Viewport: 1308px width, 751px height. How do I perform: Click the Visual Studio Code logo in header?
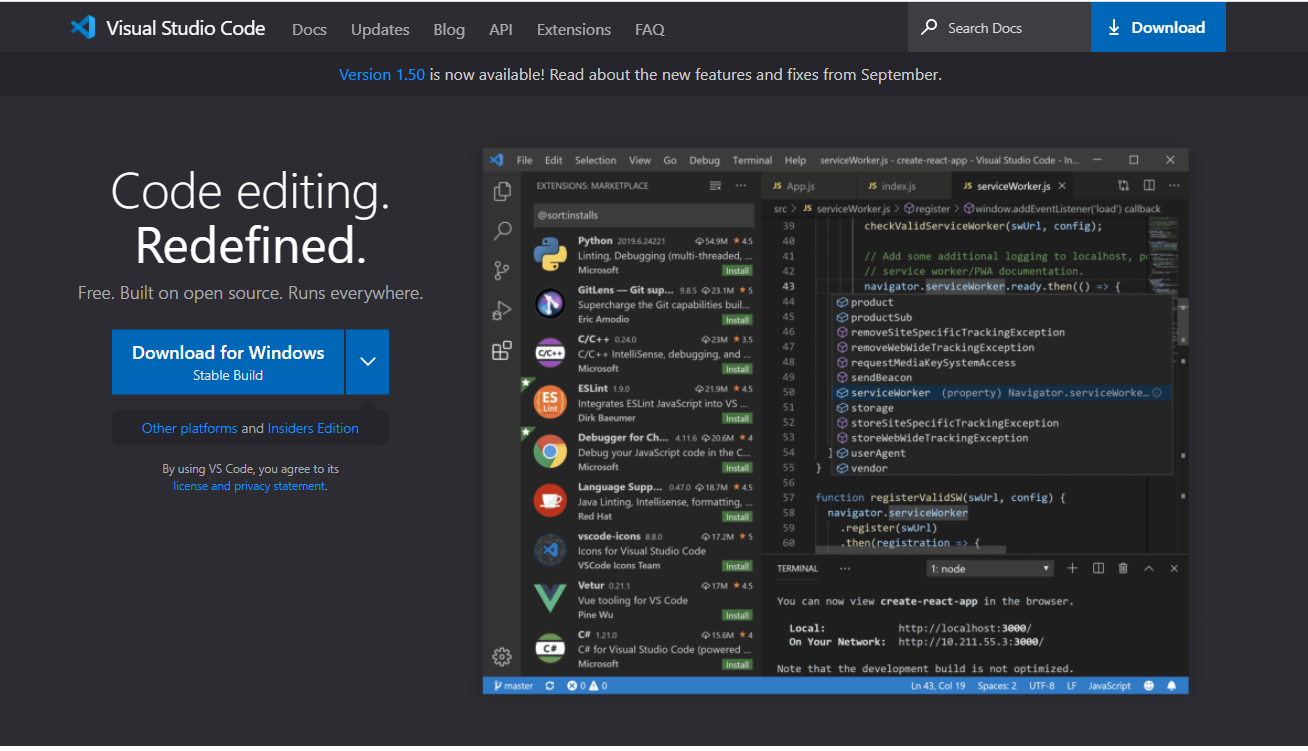pos(168,28)
